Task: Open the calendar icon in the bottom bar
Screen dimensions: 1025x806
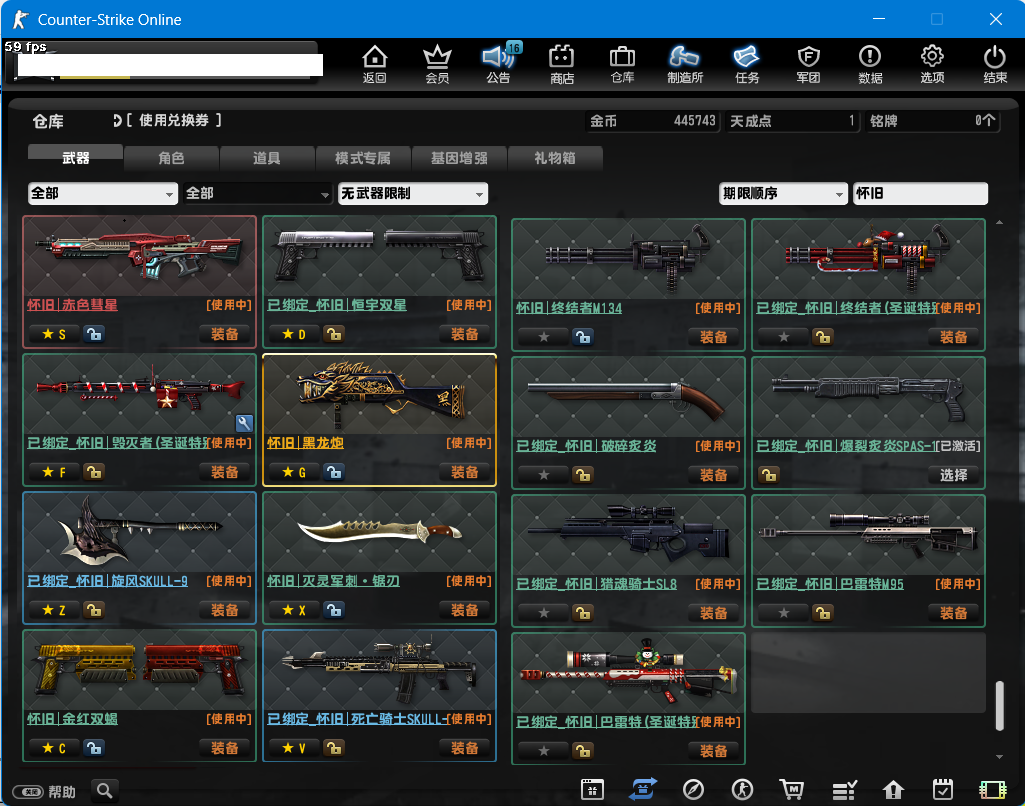Action: pyautogui.click(x=592, y=790)
